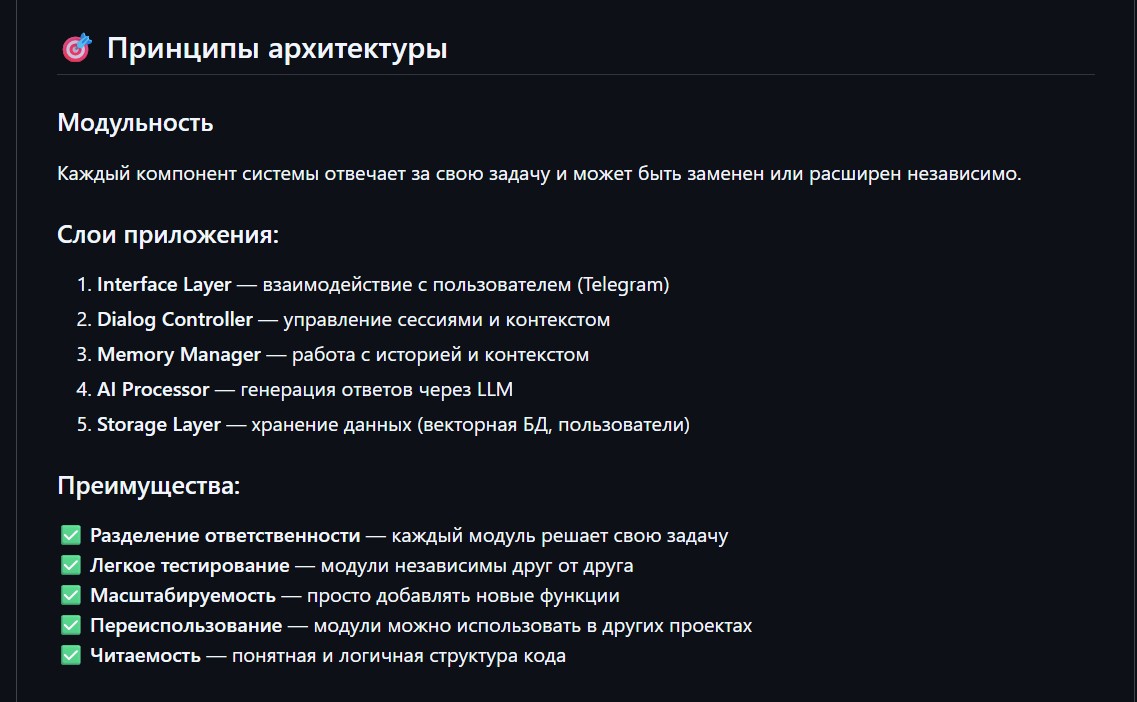The image size is (1137, 702).
Task: Click the green checkmark beside Переиспользование
Action: pyautogui.click(x=70, y=625)
